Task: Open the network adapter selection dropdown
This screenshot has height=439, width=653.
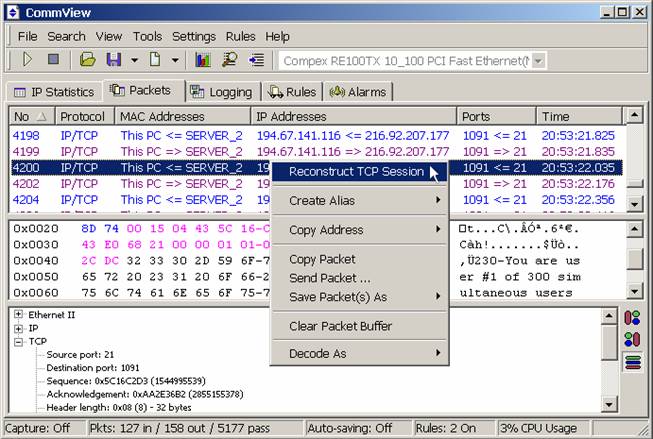Action: point(539,61)
